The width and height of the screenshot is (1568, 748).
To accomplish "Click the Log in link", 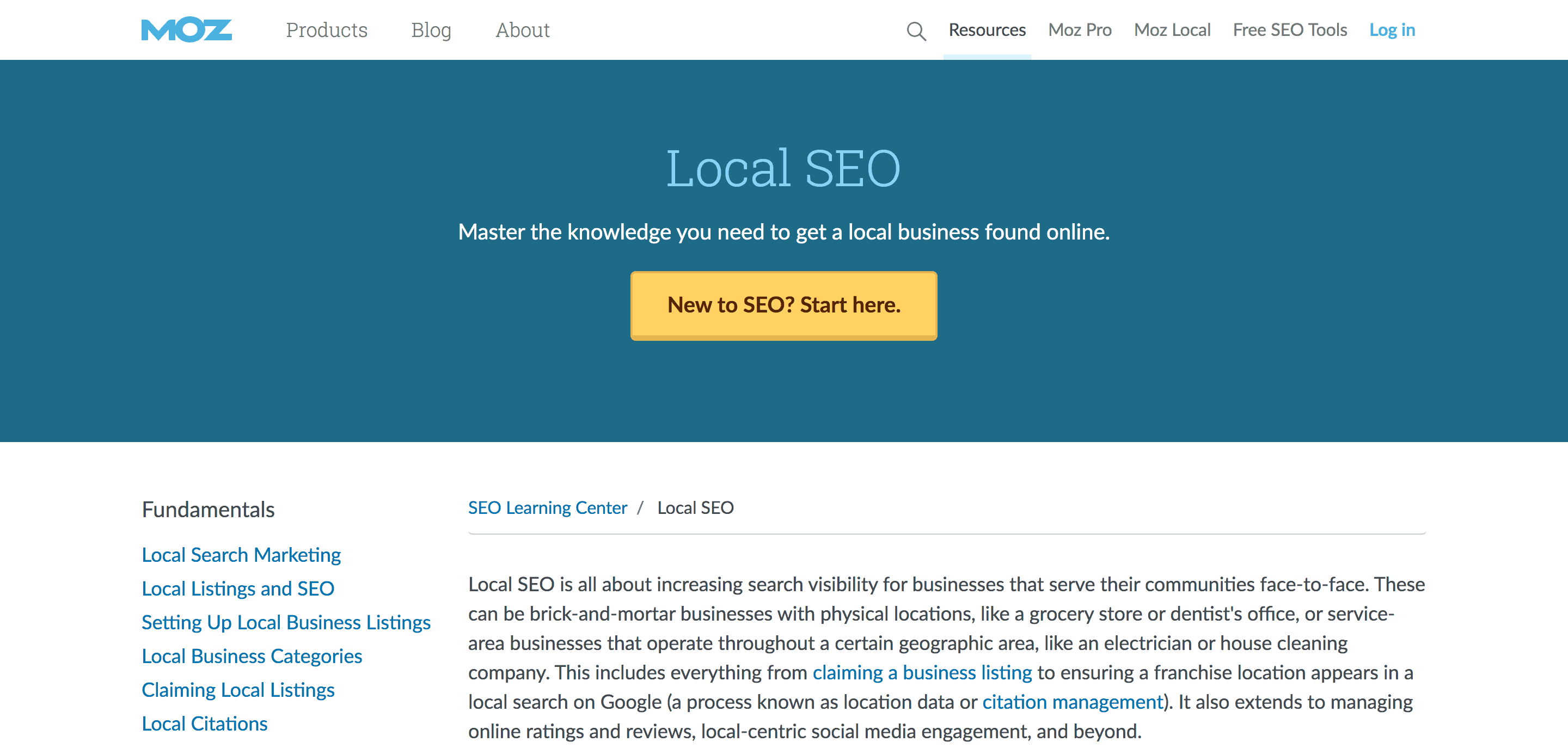I will click(1392, 30).
